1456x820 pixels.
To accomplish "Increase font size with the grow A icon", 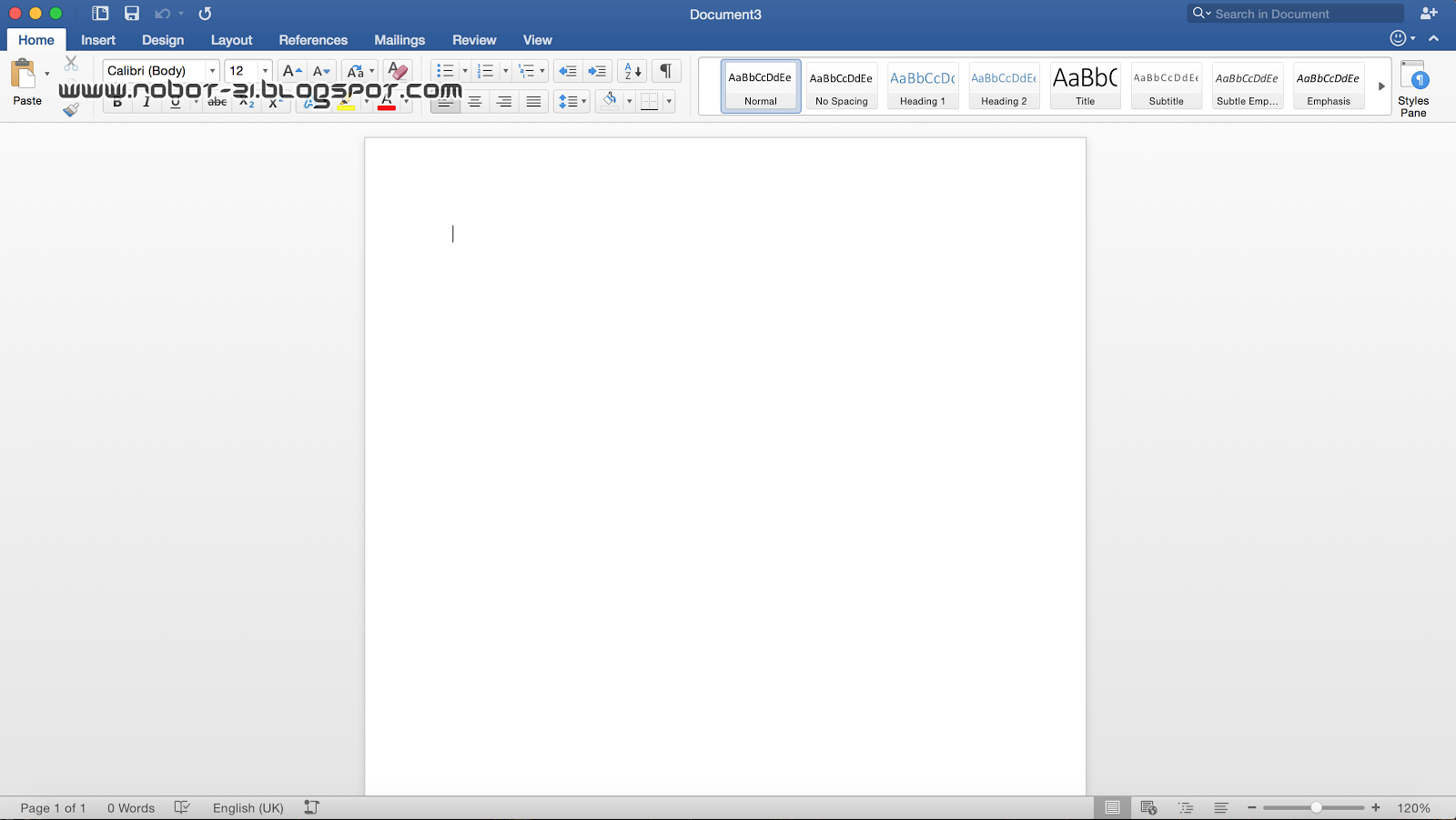I will pyautogui.click(x=292, y=71).
